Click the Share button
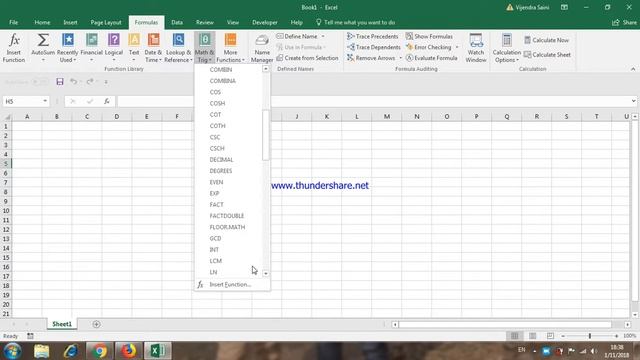The height and width of the screenshot is (360, 640). tap(624, 22)
